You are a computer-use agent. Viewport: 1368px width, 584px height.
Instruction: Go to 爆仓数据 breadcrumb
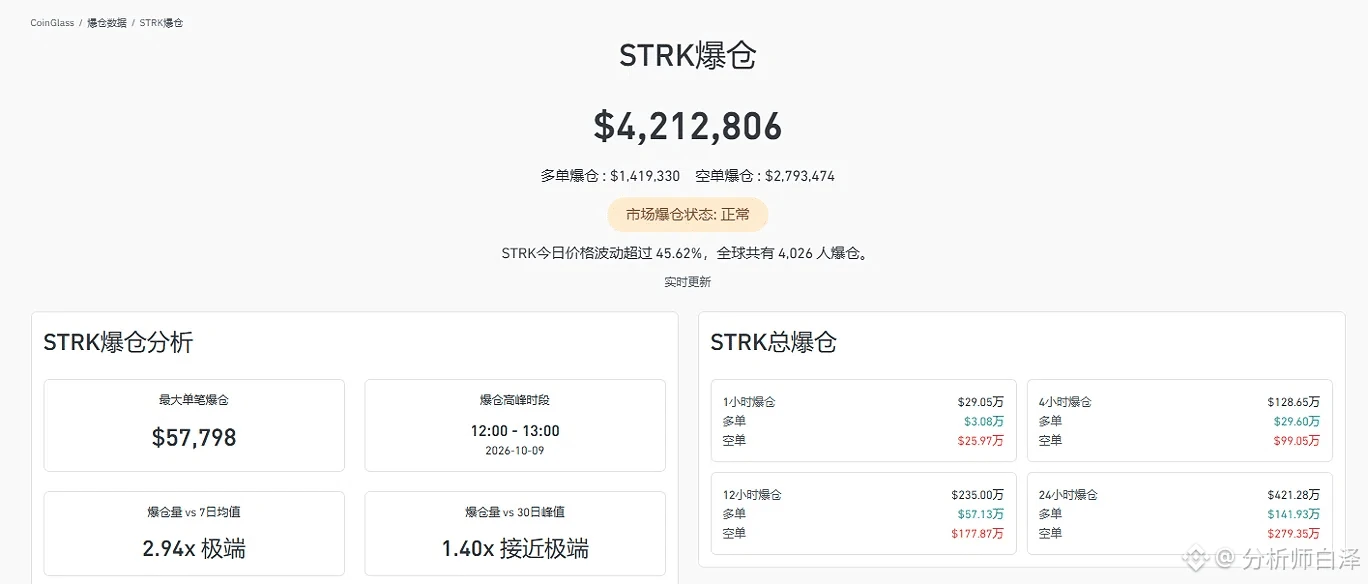(106, 22)
